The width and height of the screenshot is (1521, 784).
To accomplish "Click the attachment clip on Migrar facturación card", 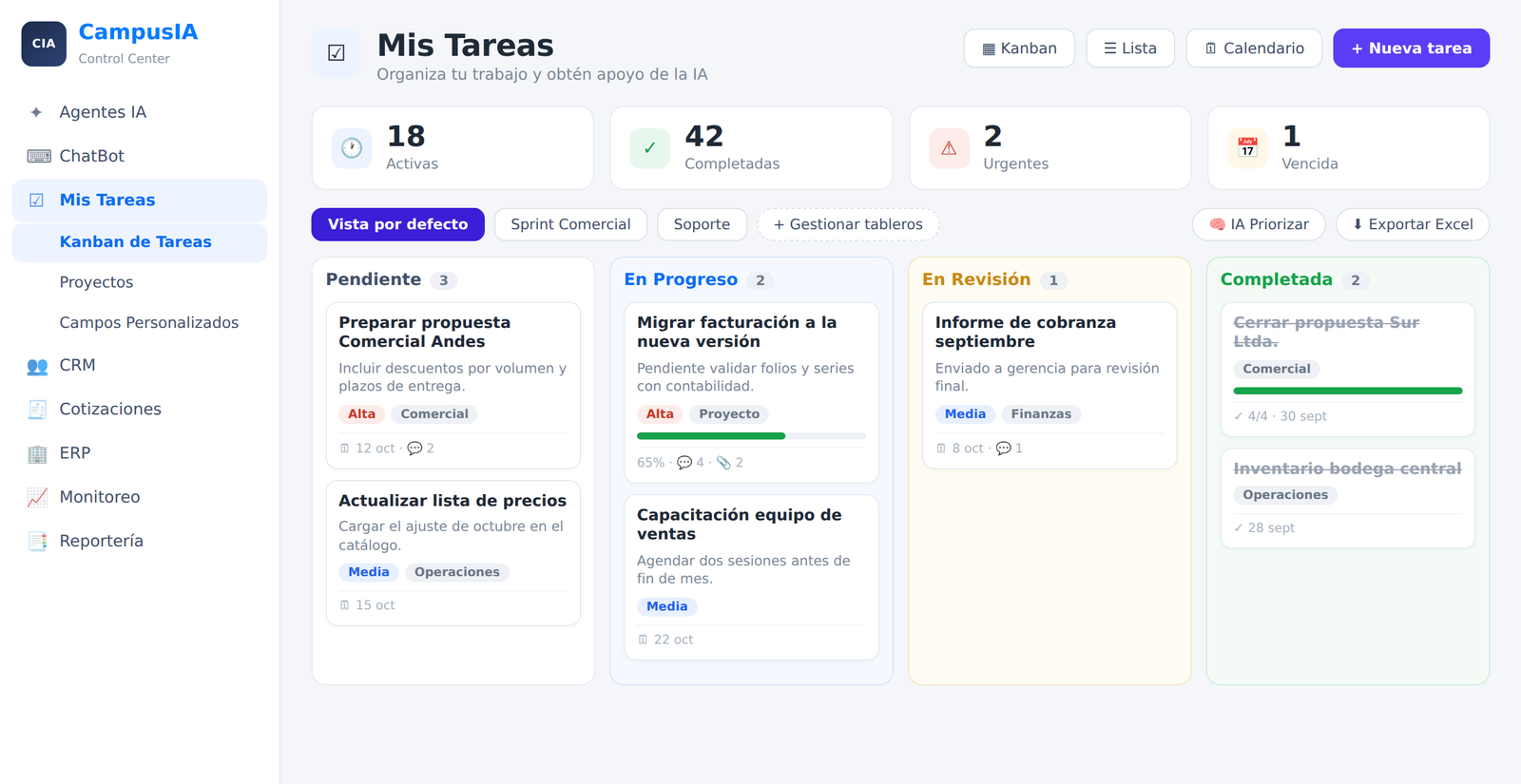I will [724, 463].
